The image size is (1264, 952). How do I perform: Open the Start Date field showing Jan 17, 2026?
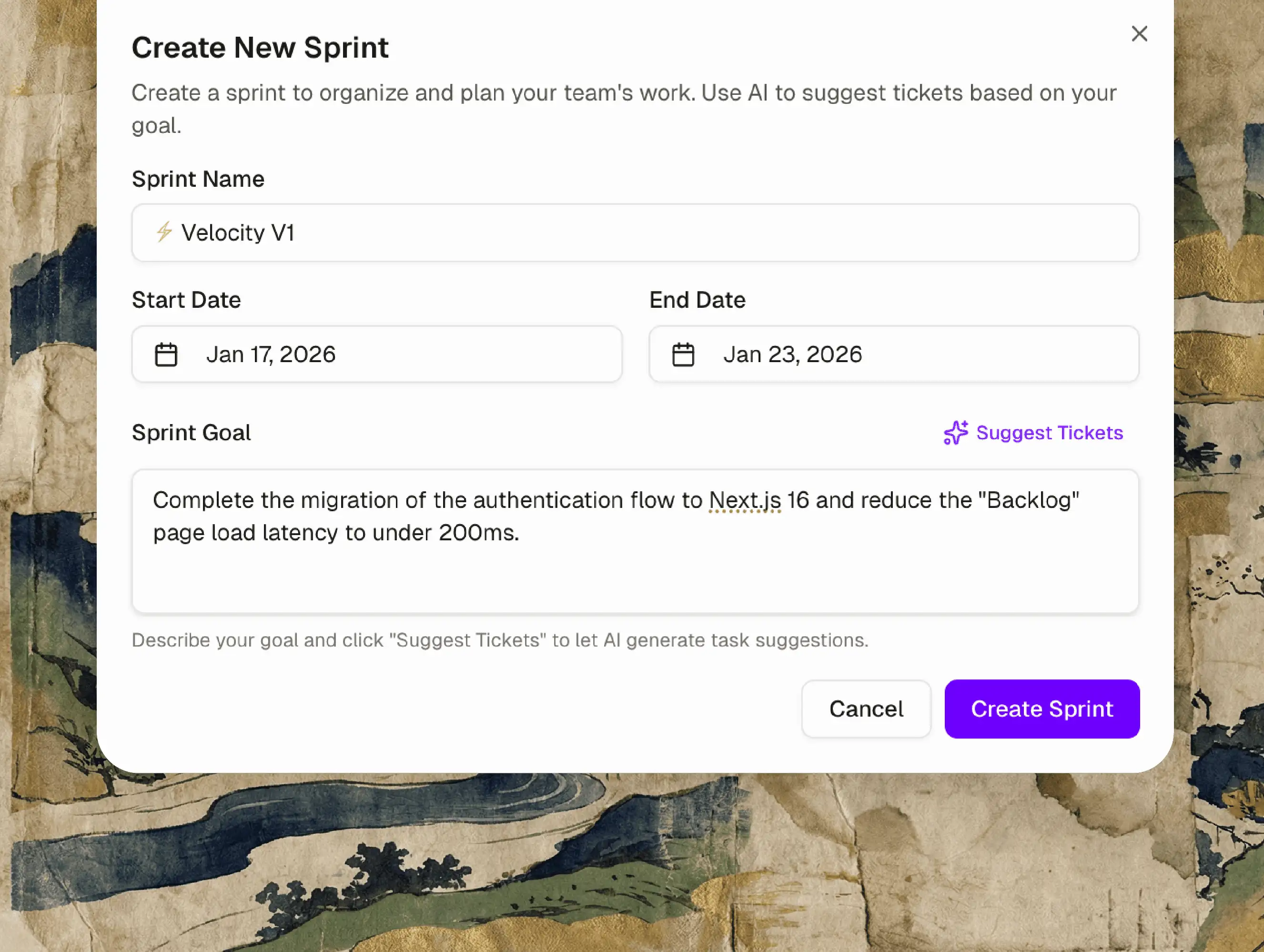(x=376, y=354)
